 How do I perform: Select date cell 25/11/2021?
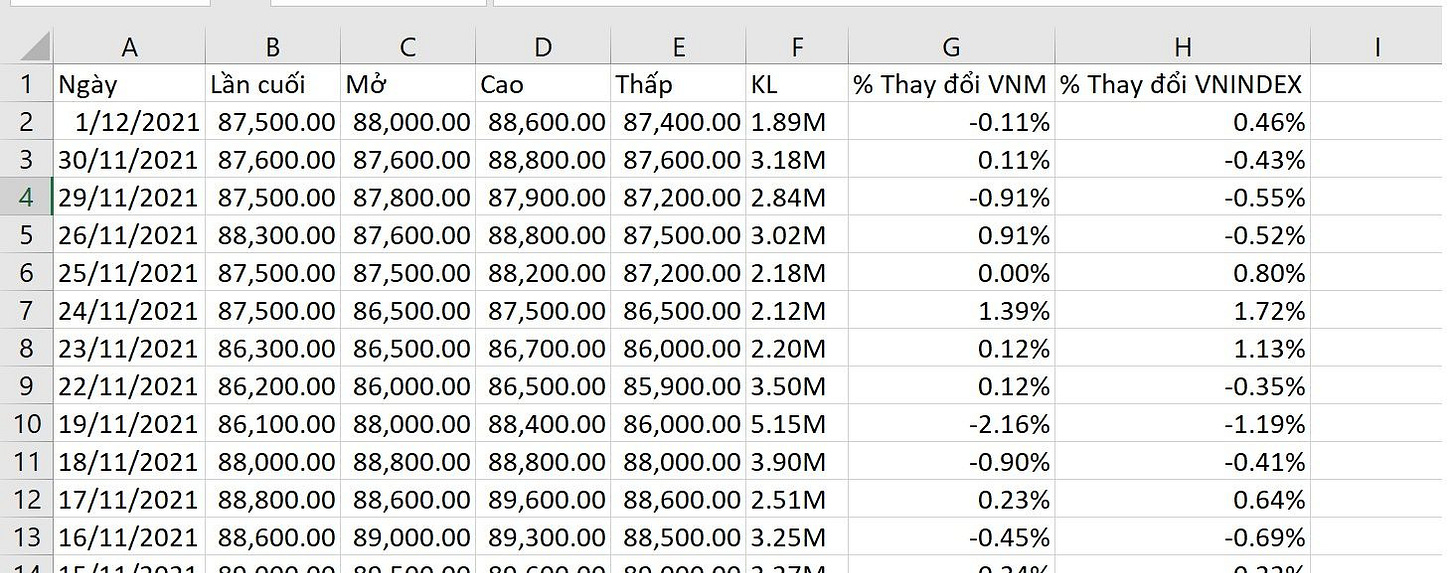(x=129, y=273)
